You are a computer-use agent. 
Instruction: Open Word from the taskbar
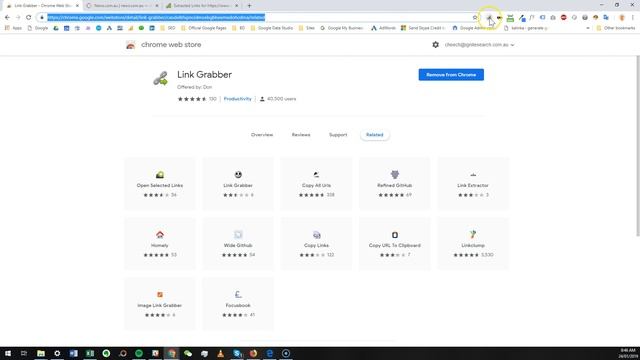73,353
